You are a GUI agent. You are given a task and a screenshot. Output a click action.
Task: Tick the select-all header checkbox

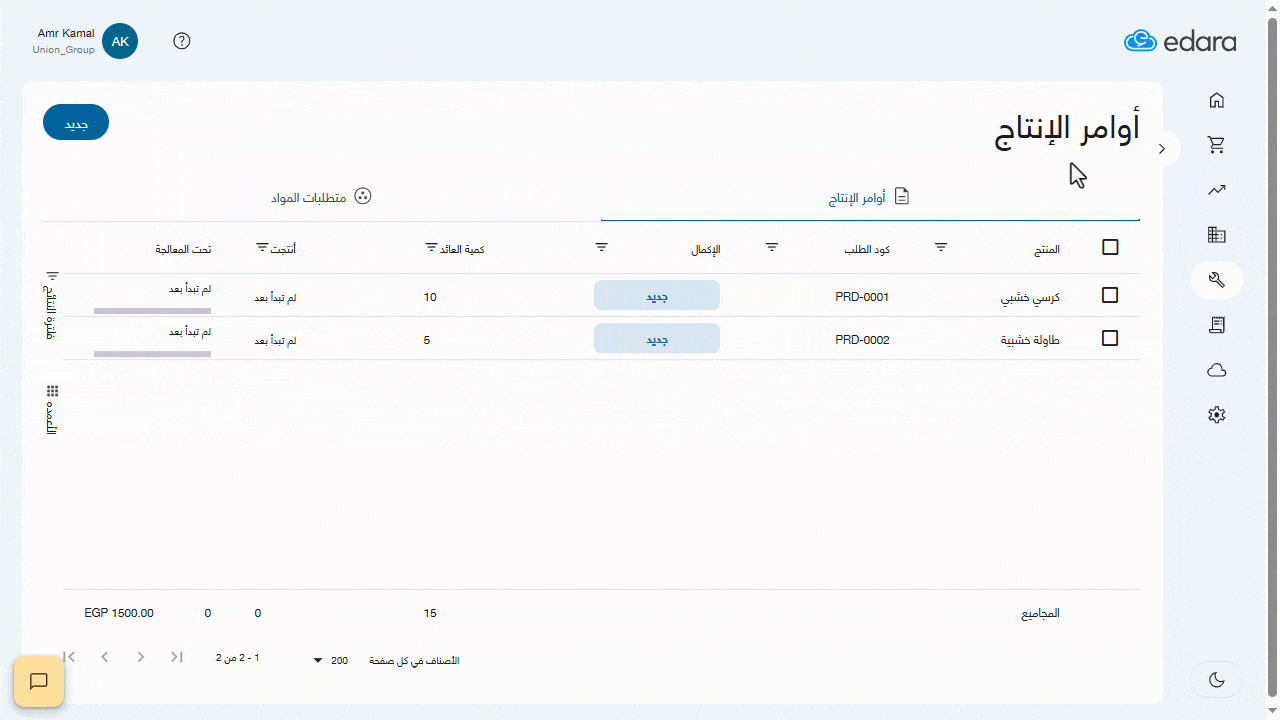point(1110,247)
